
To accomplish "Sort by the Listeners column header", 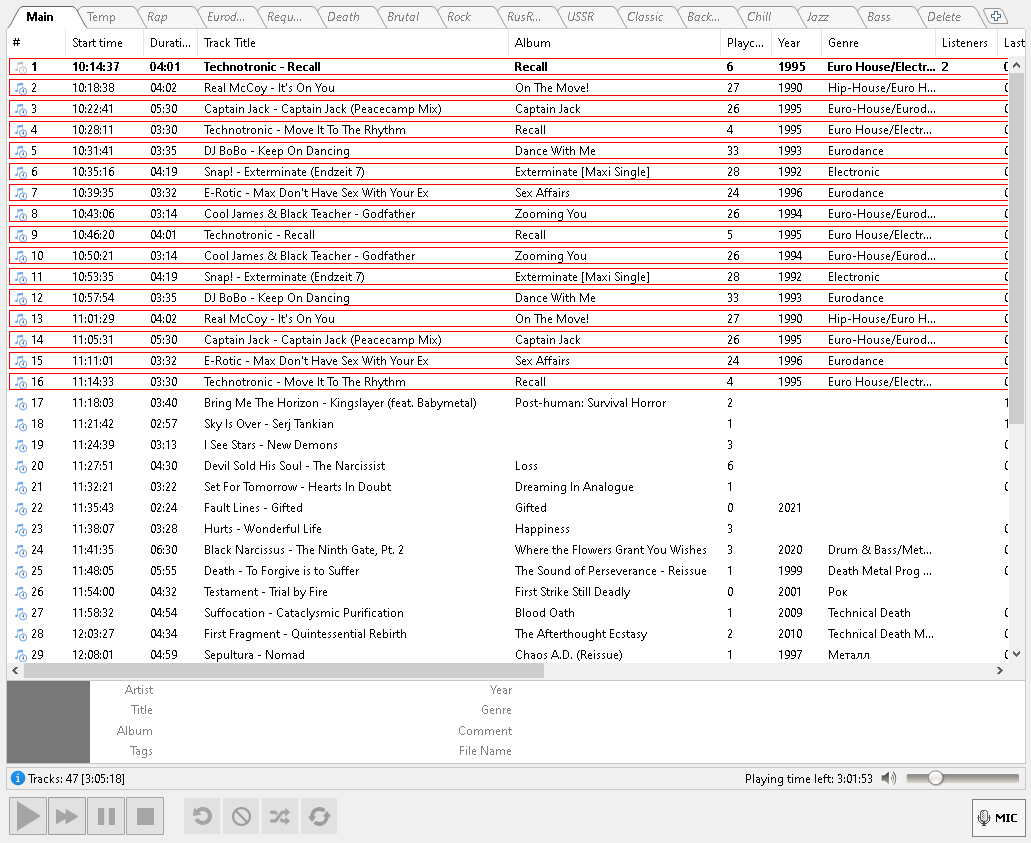I will click(965, 43).
